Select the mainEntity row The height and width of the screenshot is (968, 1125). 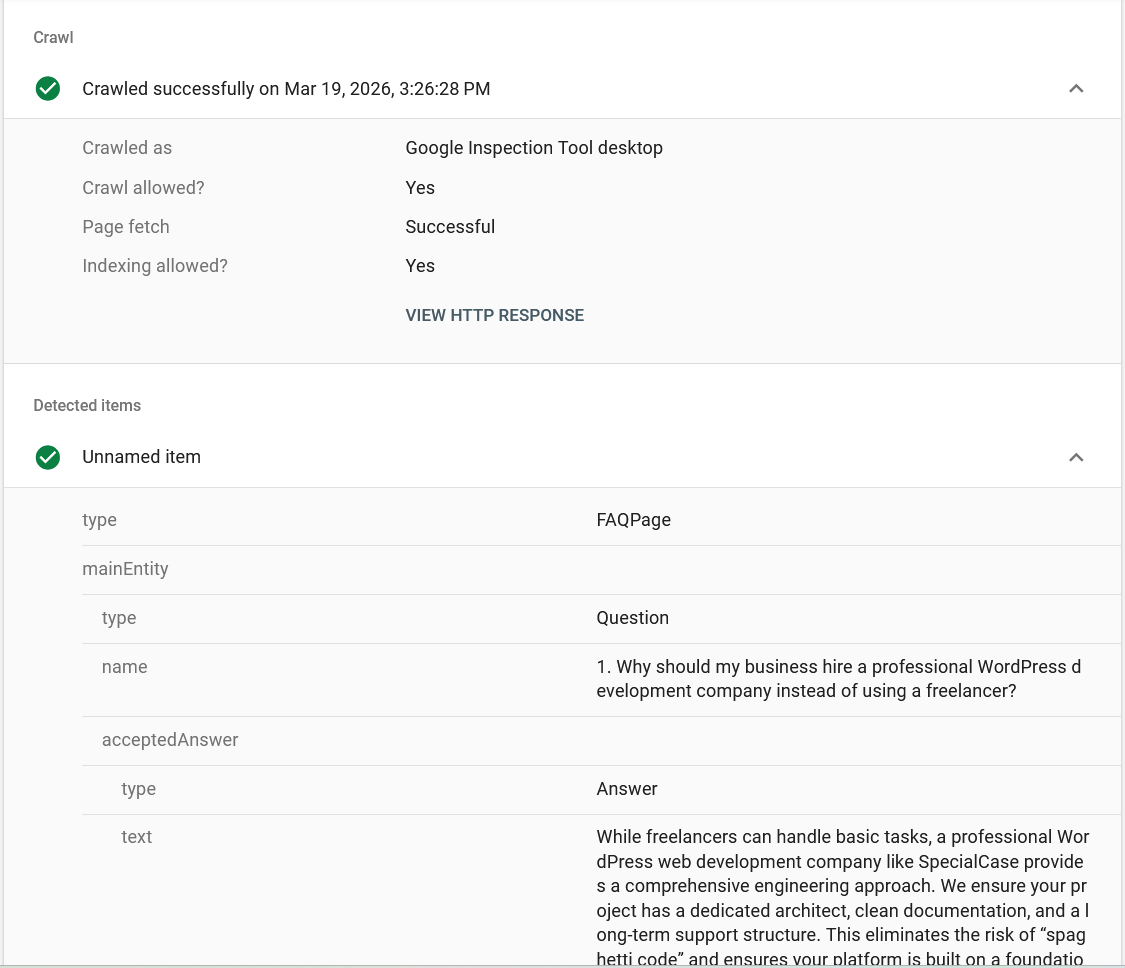[125, 568]
